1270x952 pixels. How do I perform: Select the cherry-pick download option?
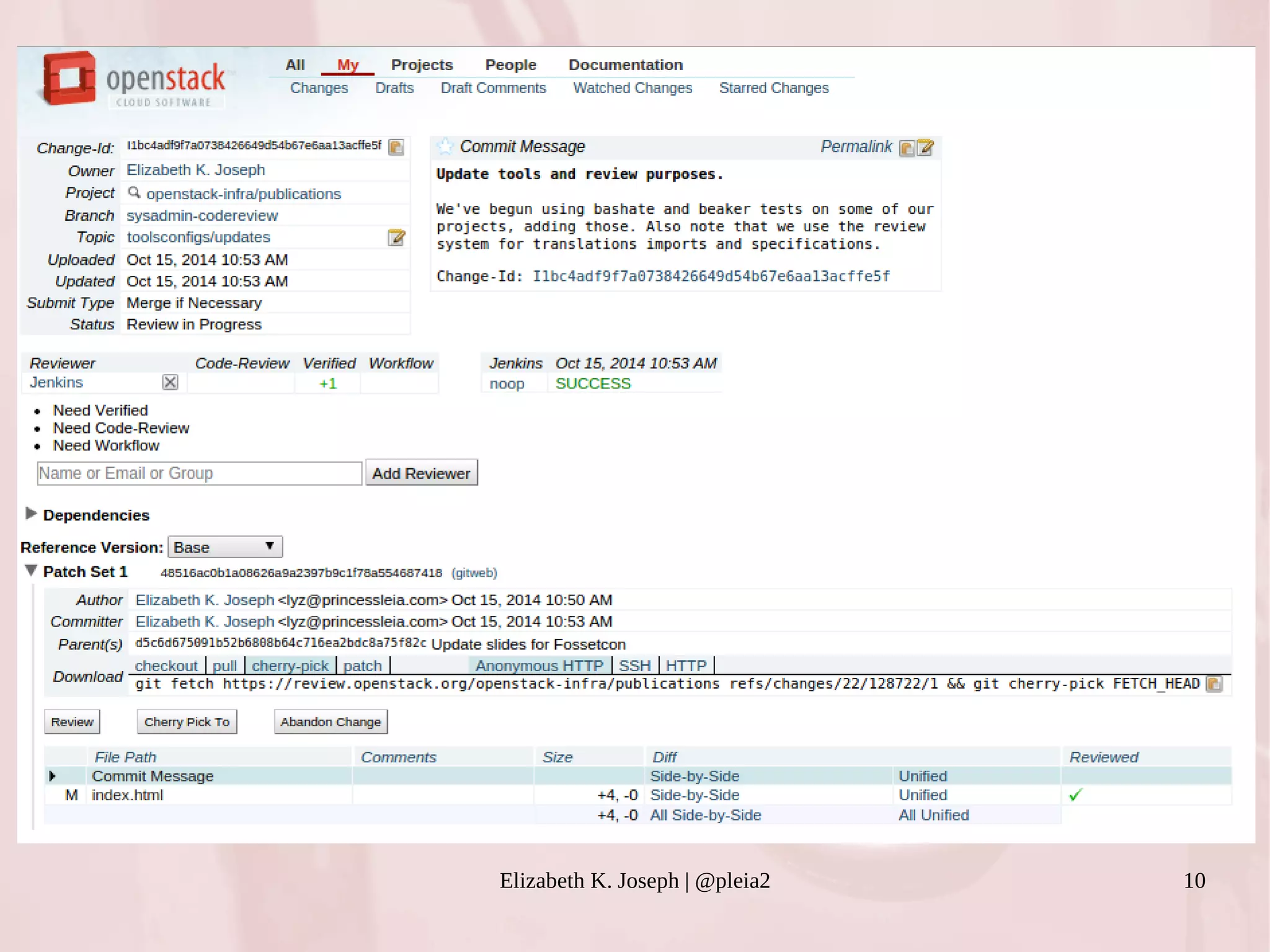tap(290, 665)
